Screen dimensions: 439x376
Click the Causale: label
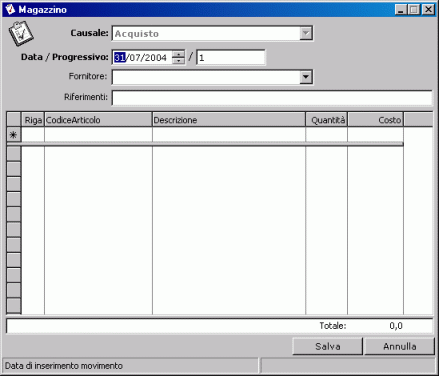(x=89, y=33)
